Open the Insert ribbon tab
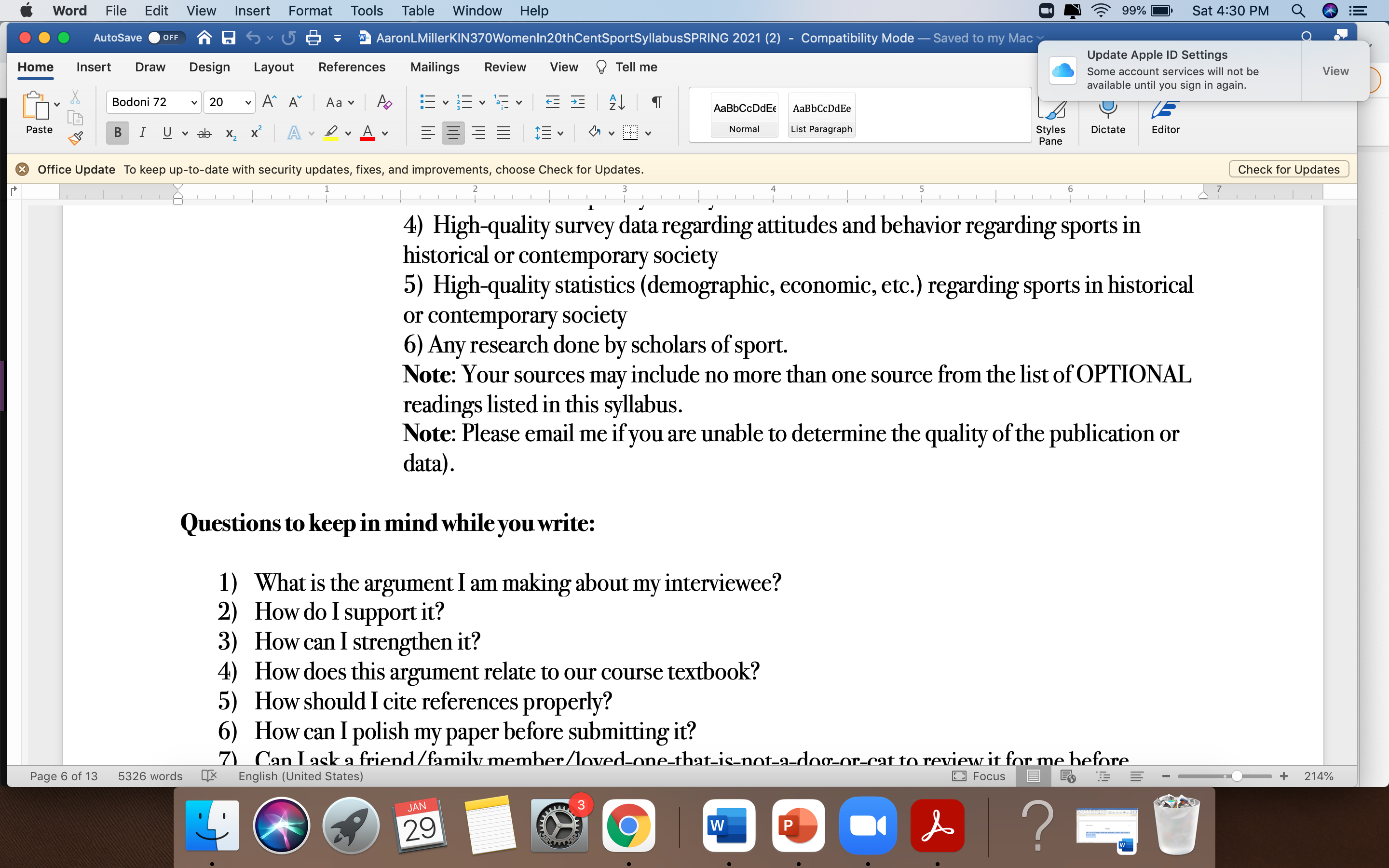The height and width of the screenshot is (868, 1389). [x=94, y=67]
